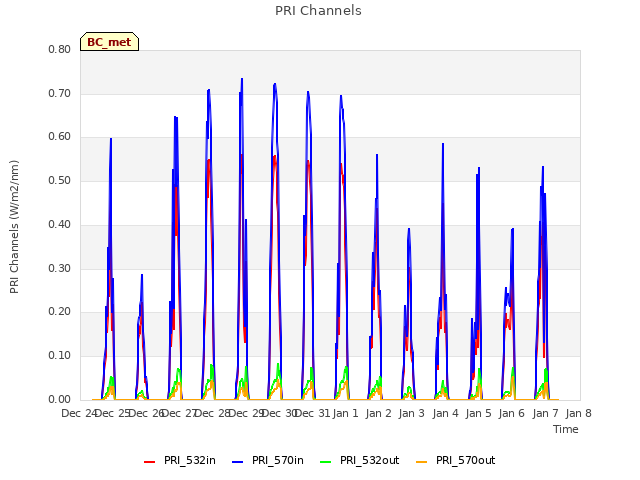The image size is (640, 480).
Task: Click the BC_met annotation label
Action: tap(109, 42)
